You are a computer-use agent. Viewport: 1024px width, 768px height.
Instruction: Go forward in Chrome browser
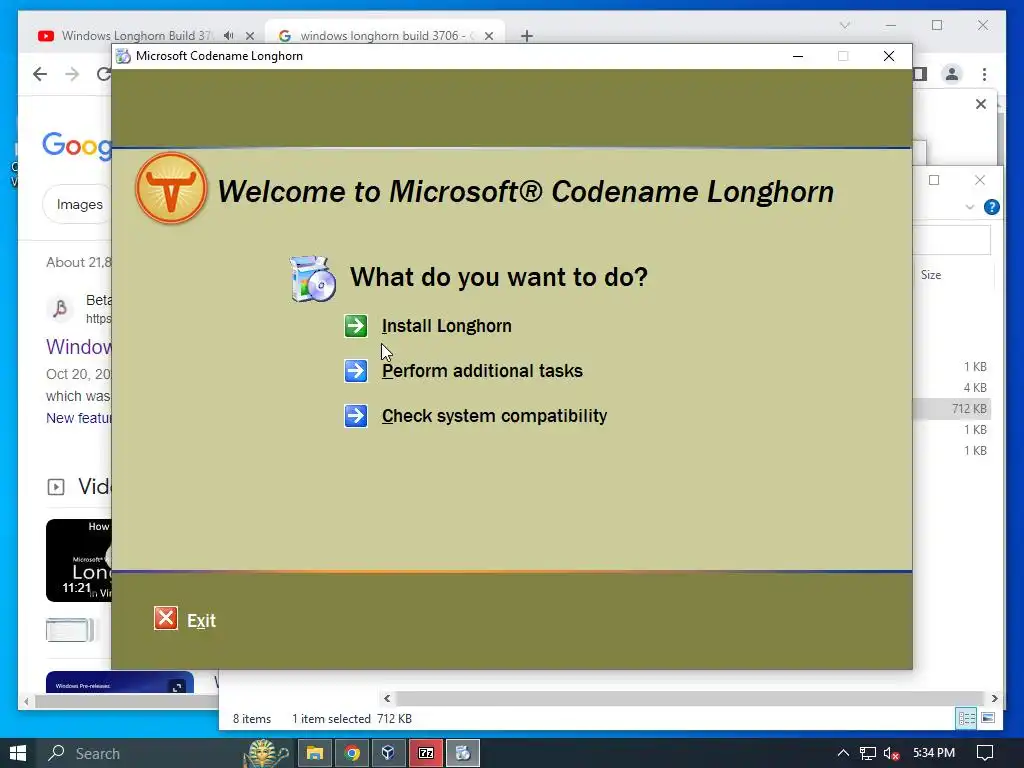pos(72,74)
